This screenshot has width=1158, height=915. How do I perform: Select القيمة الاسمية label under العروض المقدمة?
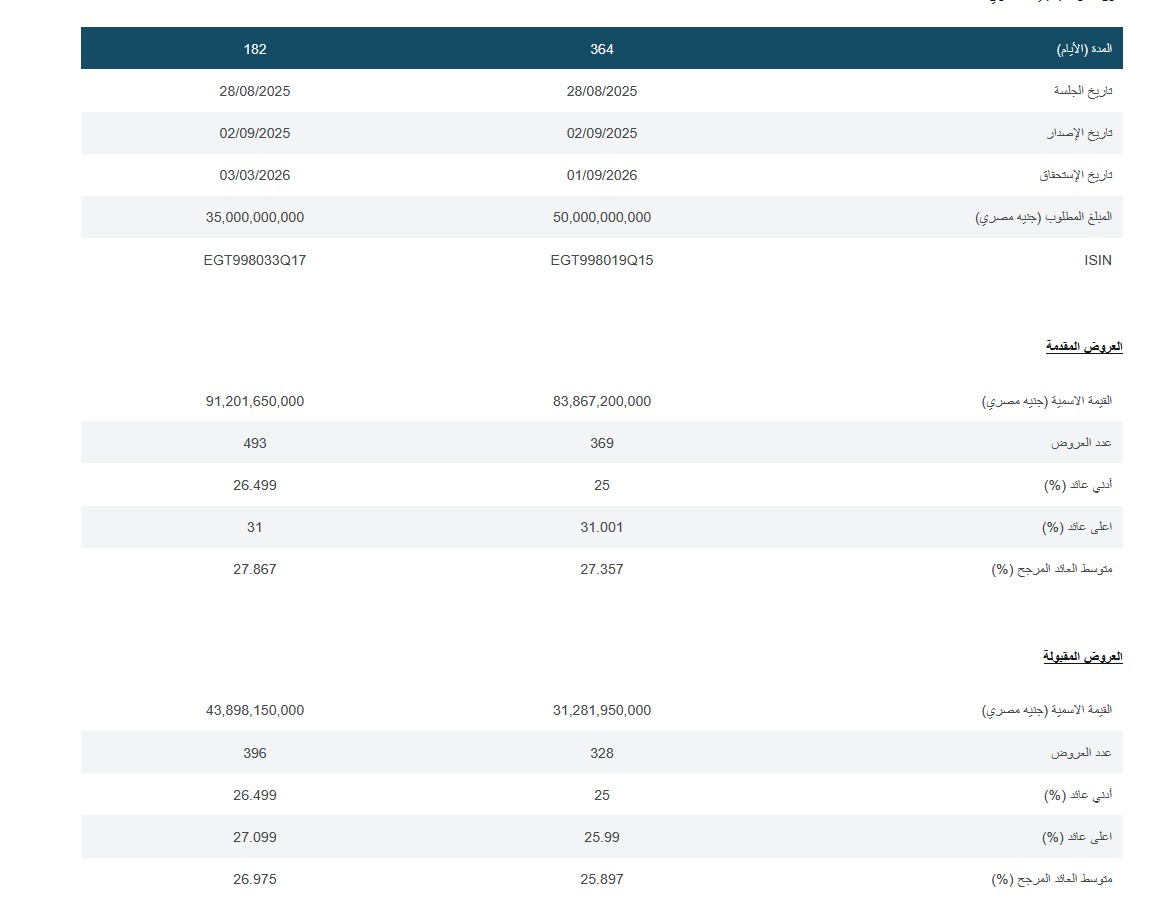tap(1047, 401)
